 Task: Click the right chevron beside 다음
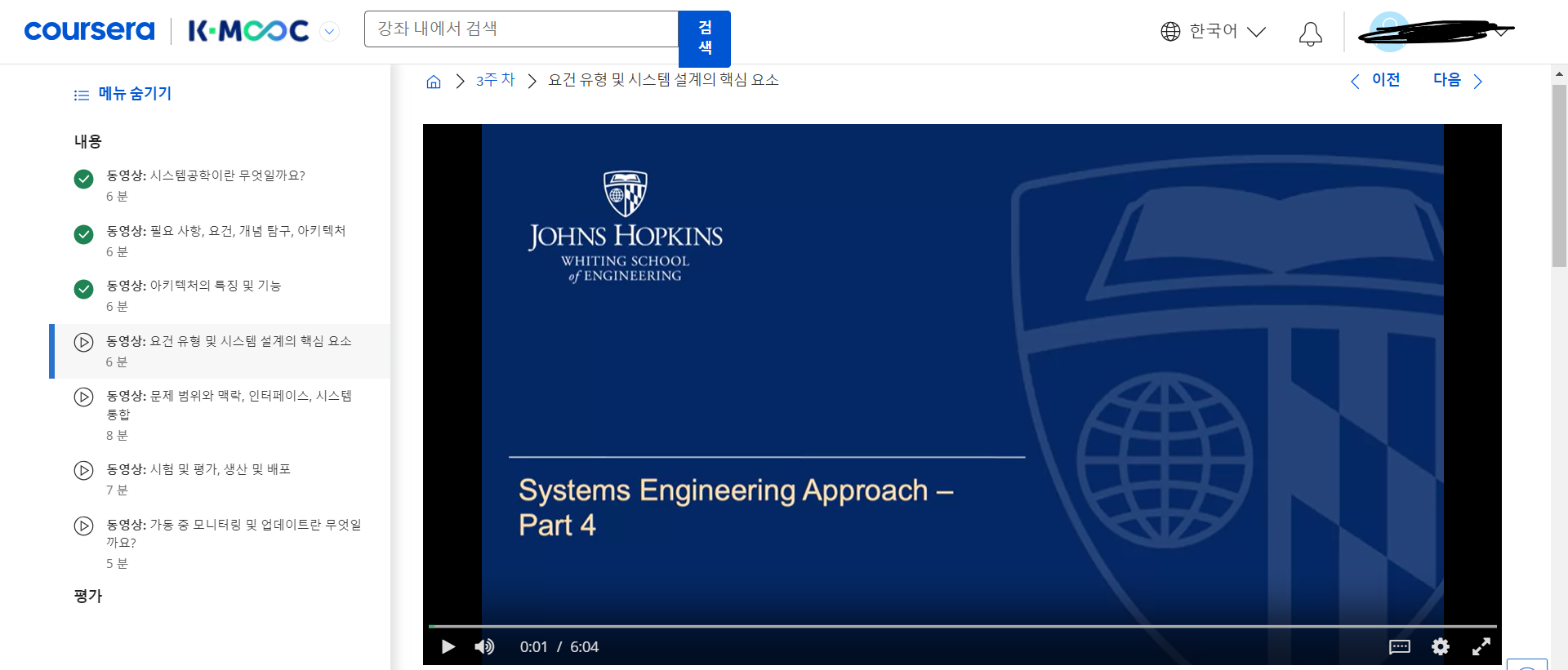(x=1477, y=82)
